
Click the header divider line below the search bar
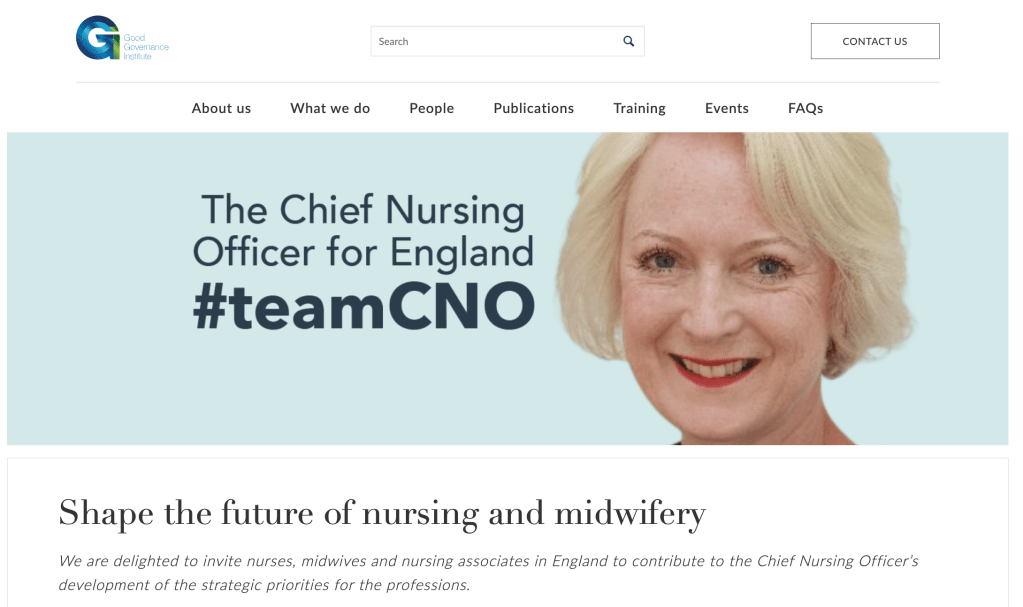tap(508, 82)
